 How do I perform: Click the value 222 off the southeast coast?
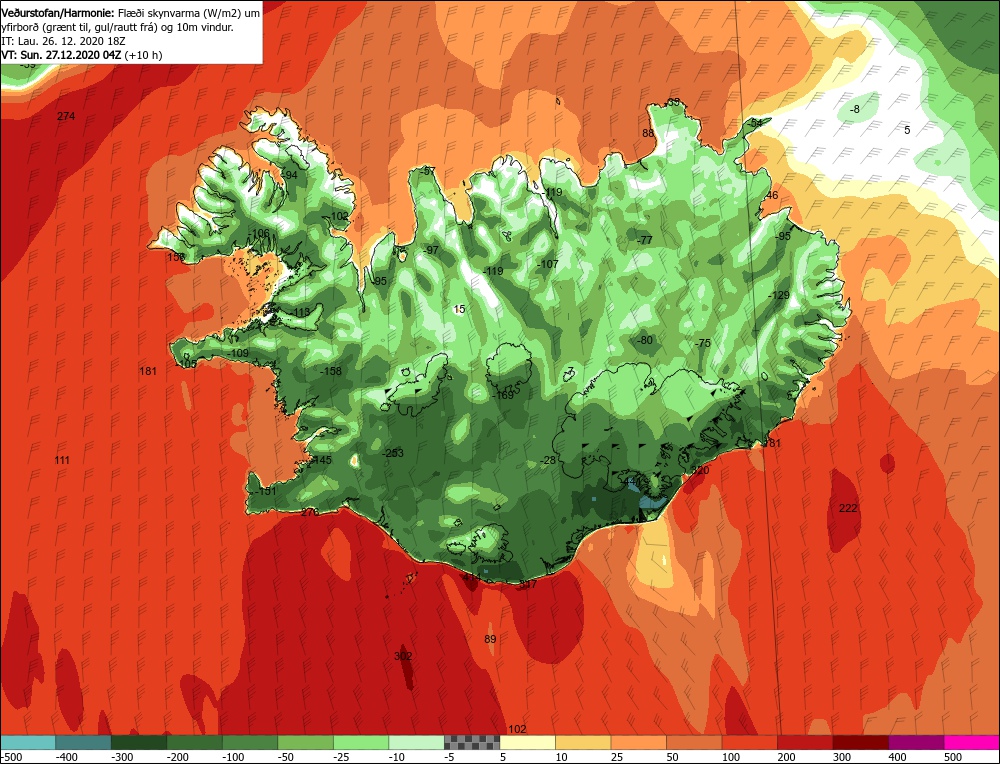point(848,508)
